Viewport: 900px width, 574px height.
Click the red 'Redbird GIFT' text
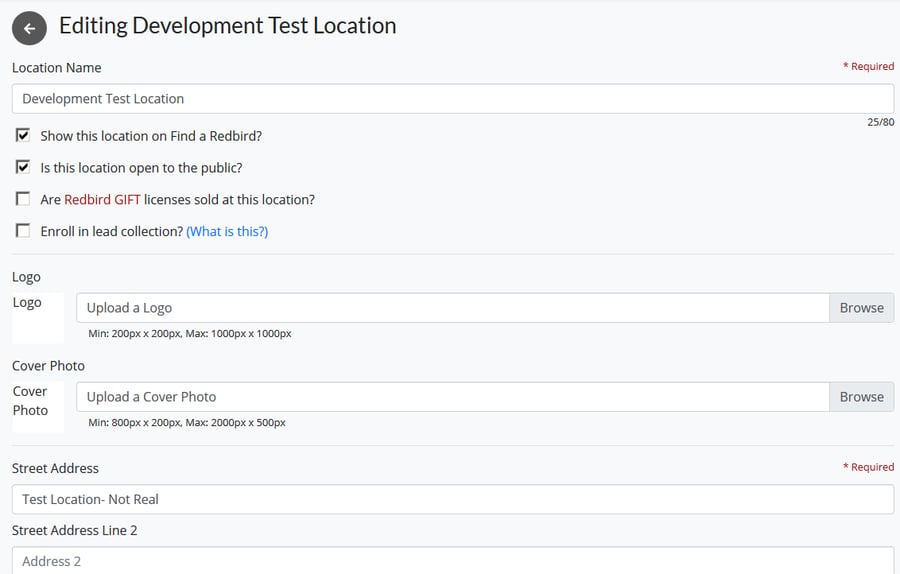click(102, 199)
